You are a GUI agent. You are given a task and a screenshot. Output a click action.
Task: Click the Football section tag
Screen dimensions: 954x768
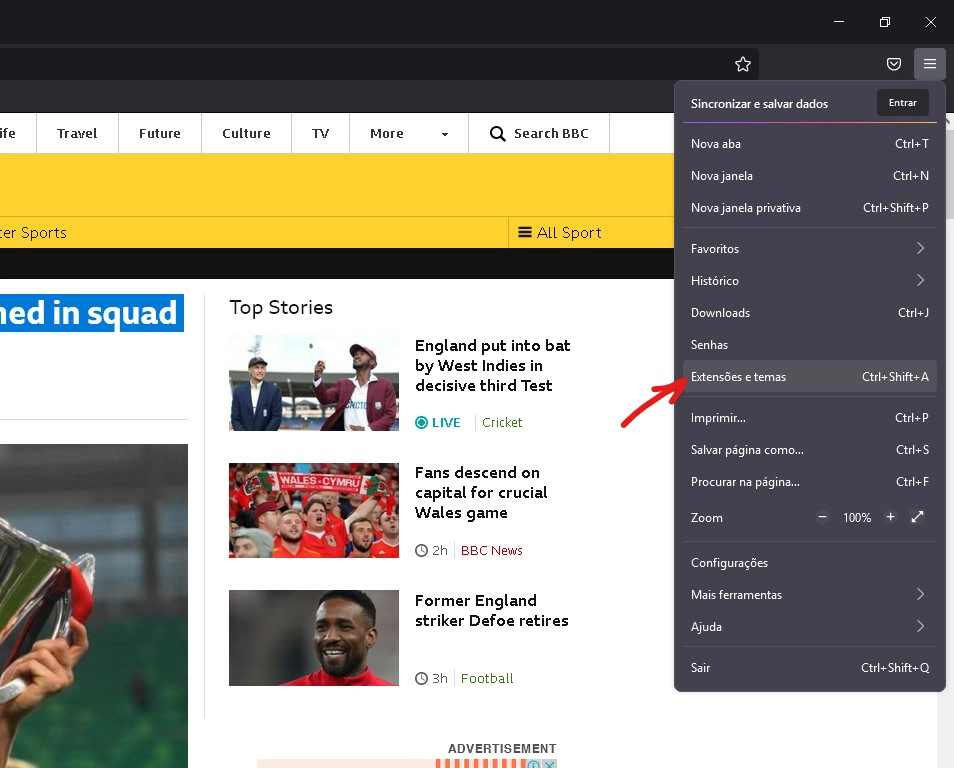(x=487, y=679)
